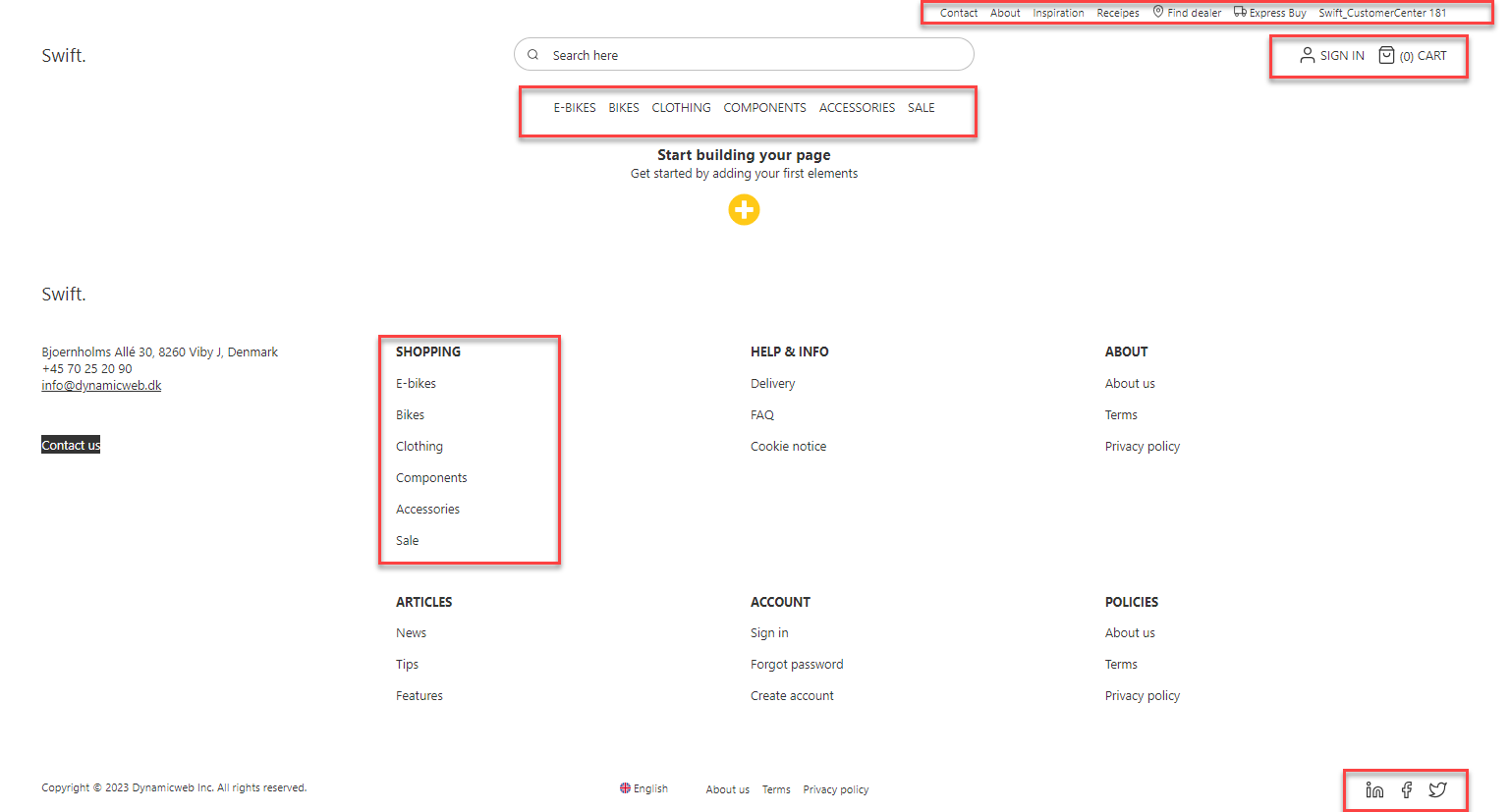Image resolution: width=1510 pixels, height=812 pixels.
Task: Select SALE in the main navigation
Action: tap(921, 107)
